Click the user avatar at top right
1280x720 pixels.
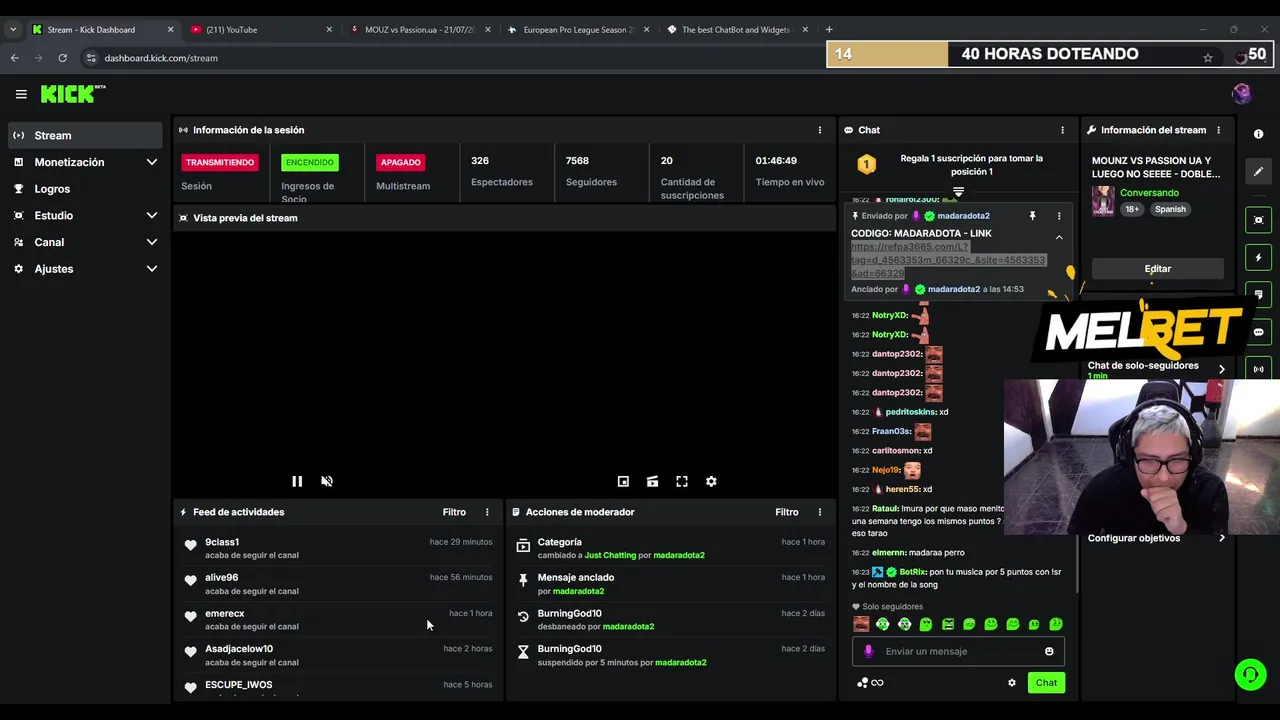click(x=1242, y=94)
